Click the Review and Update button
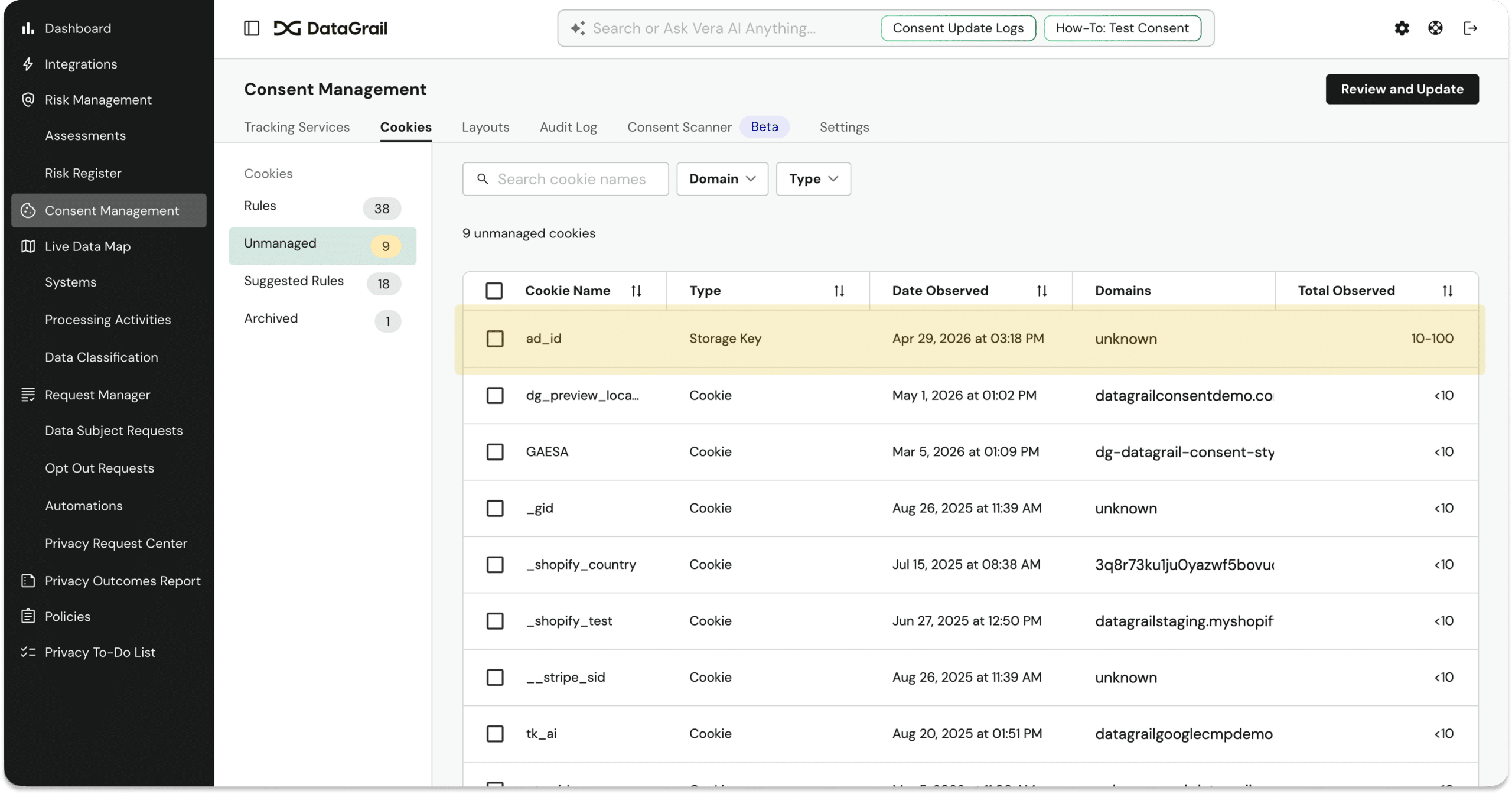This screenshot has height=794, width=1512. tap(1402, 89)
